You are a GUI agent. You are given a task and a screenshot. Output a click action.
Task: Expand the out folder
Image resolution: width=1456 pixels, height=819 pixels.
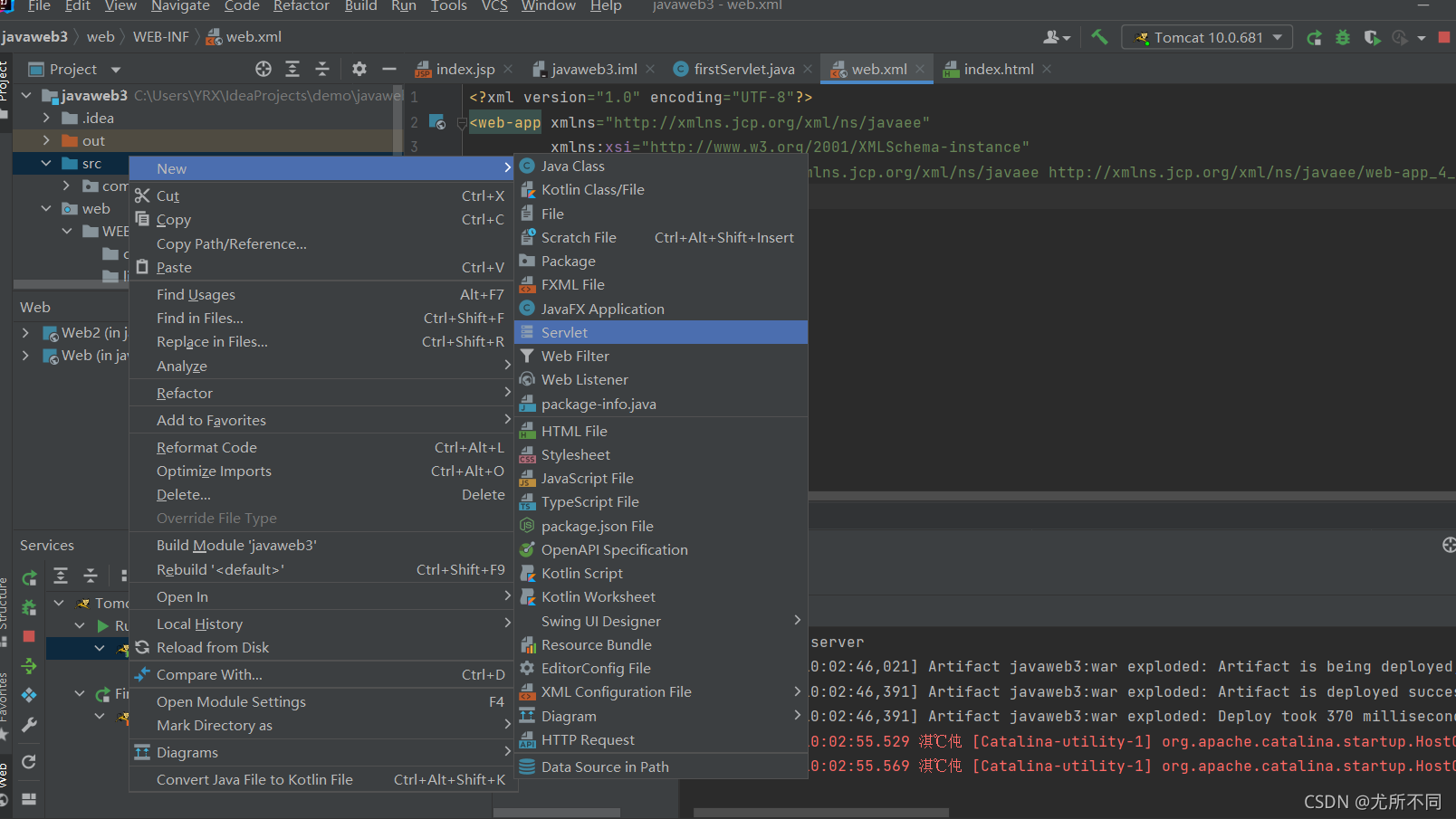point(46,140)
